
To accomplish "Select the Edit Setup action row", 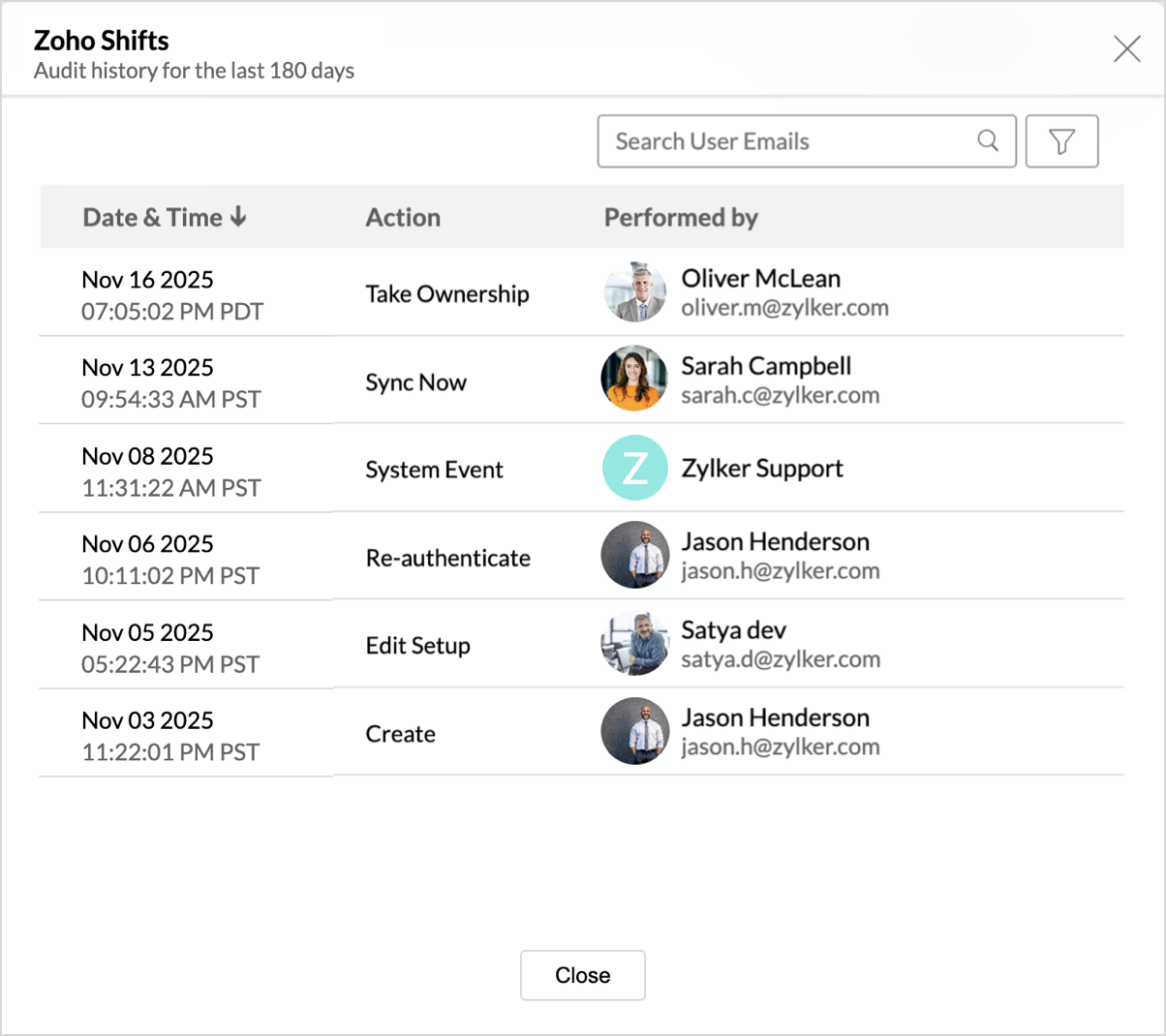I will (417, 646).
